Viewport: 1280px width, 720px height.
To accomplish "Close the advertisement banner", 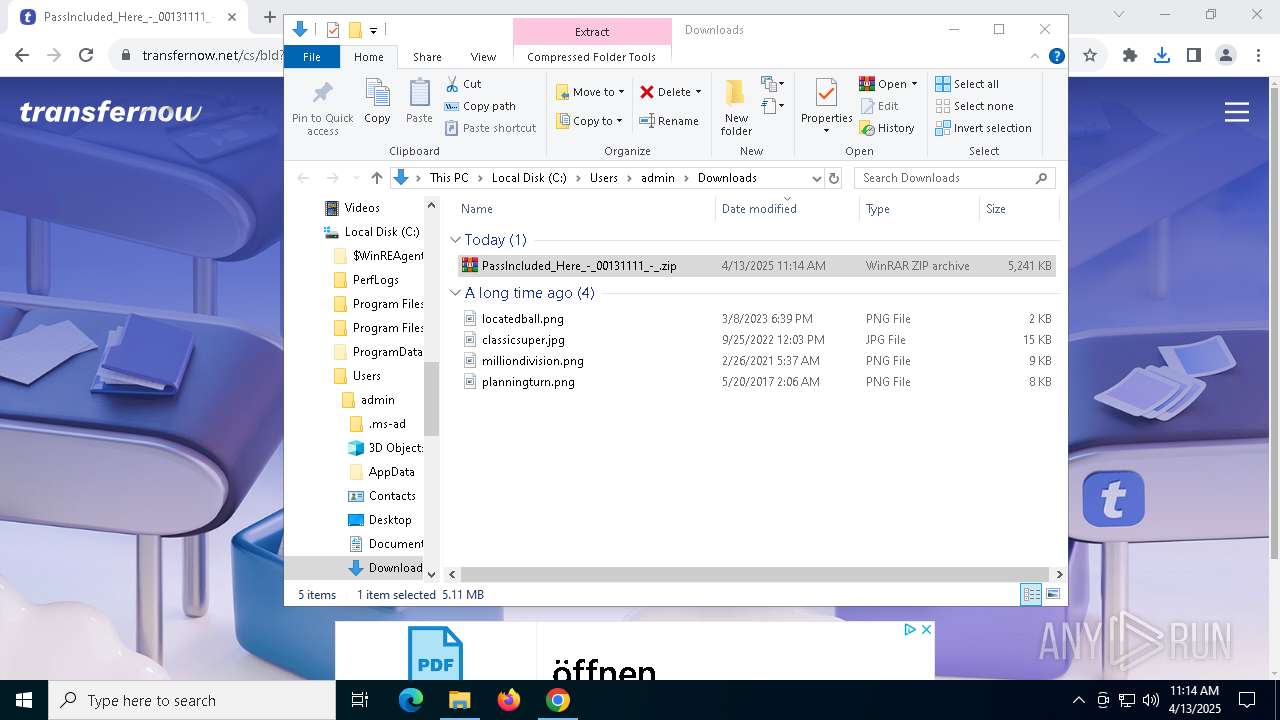I will (926, 629).
